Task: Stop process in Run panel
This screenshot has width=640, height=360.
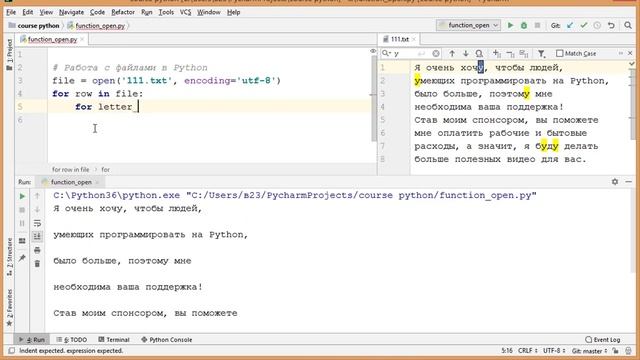Action: click(22, 210)
